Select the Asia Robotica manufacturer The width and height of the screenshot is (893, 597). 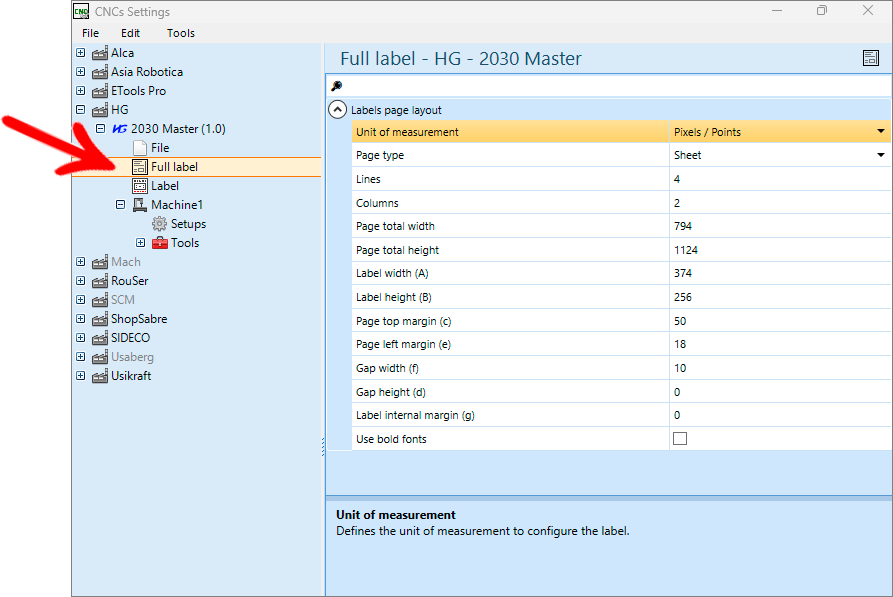[147, 72]
